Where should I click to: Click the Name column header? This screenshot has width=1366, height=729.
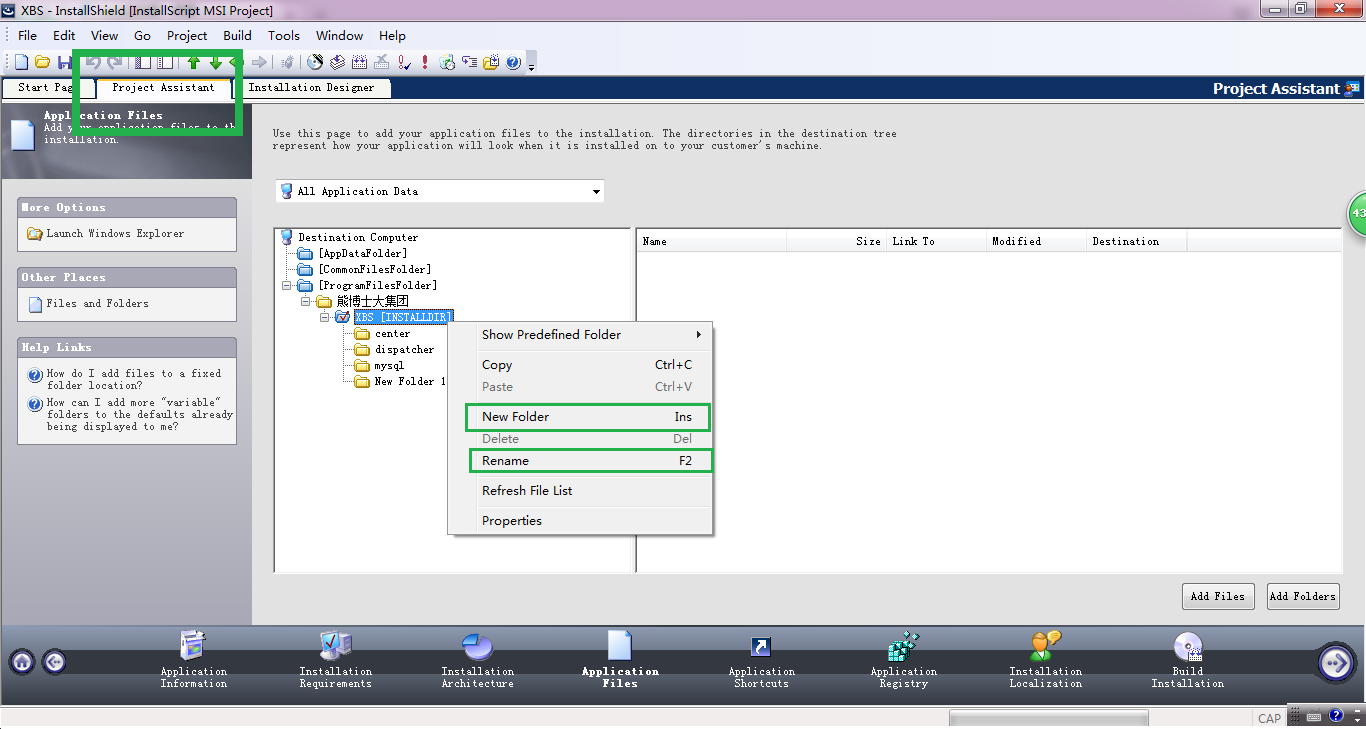pos(711,241)
